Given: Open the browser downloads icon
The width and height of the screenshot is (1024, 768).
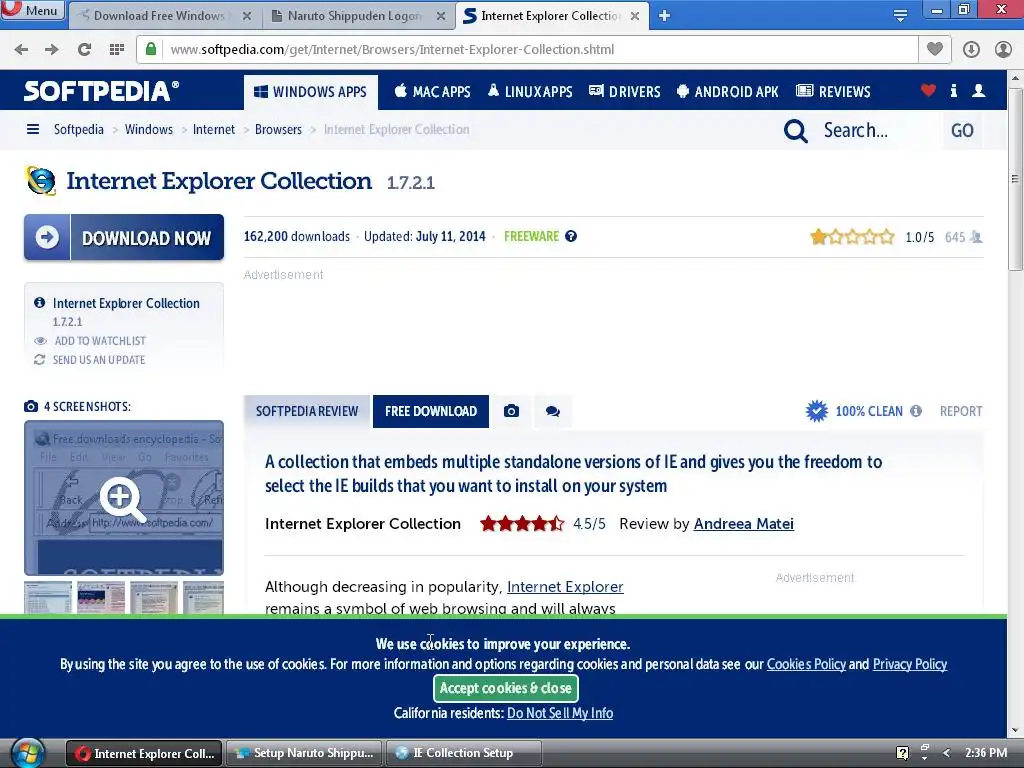Looking at the screenshot, I should click(x=971, y=50).
